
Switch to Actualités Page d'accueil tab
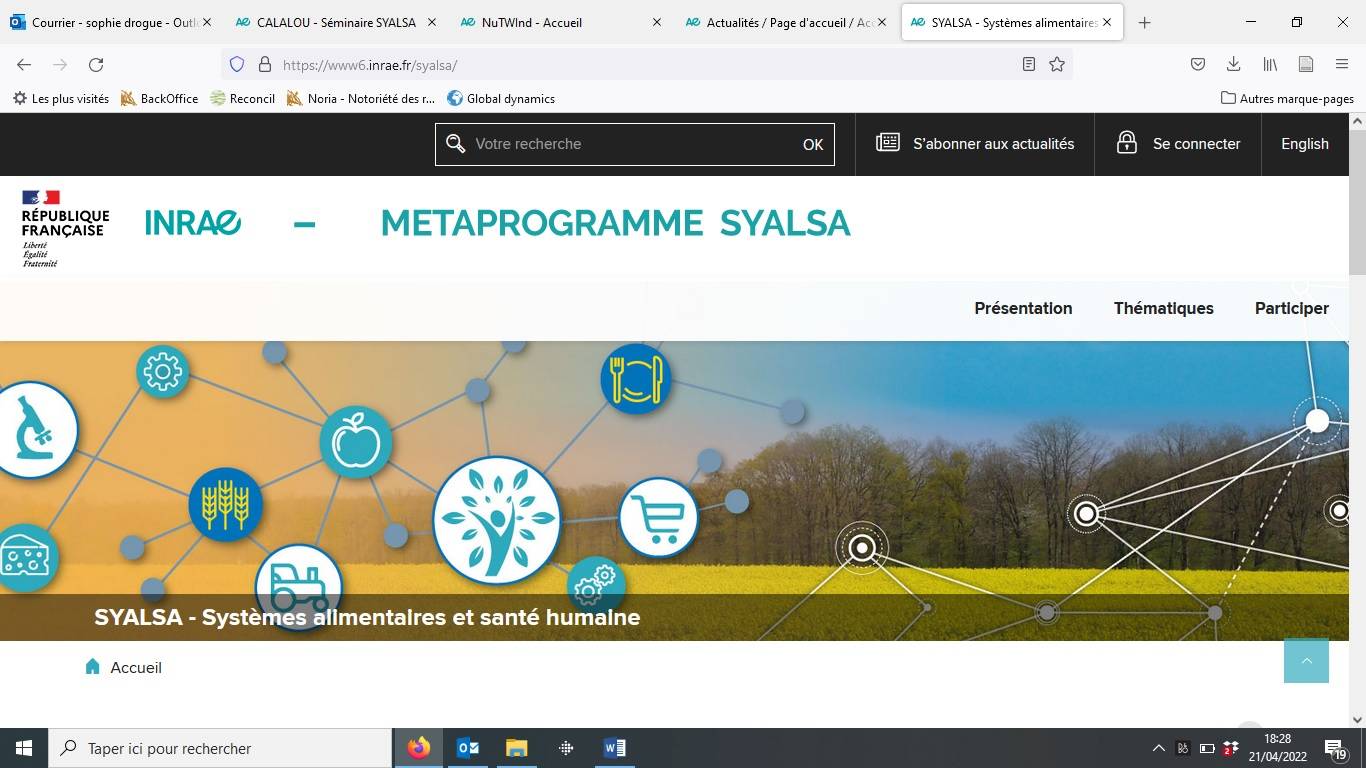786,22
